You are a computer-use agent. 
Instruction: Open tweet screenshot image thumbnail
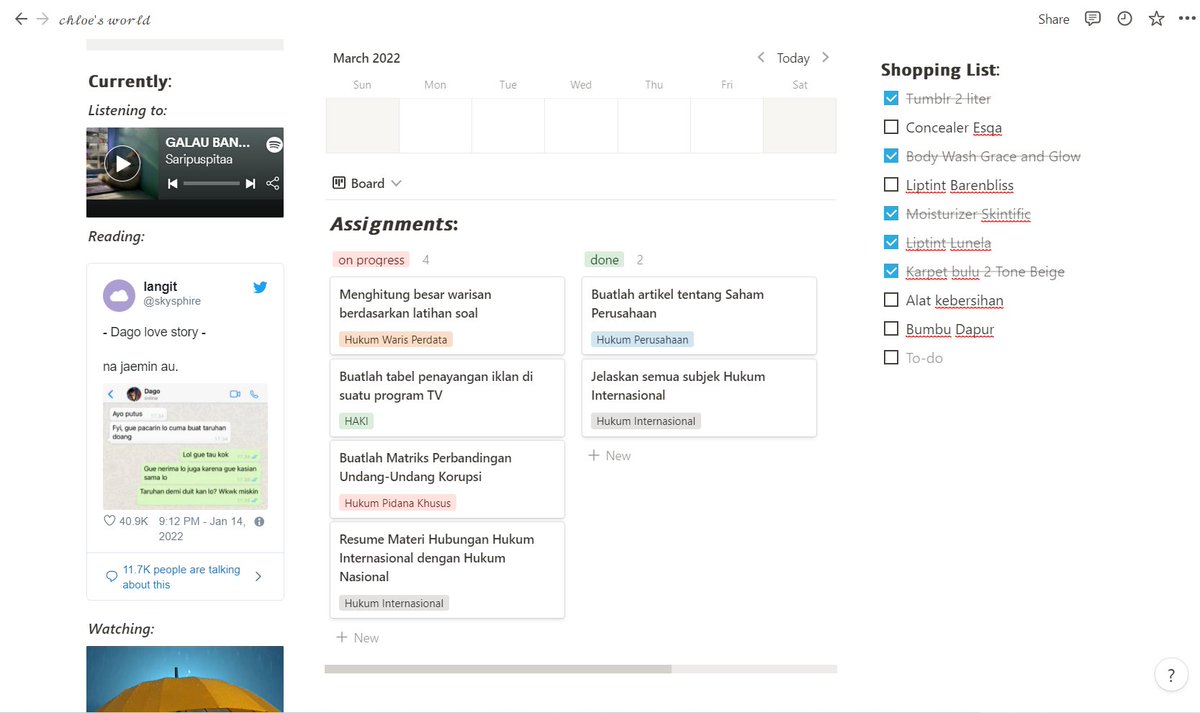(x=185, y=446)
